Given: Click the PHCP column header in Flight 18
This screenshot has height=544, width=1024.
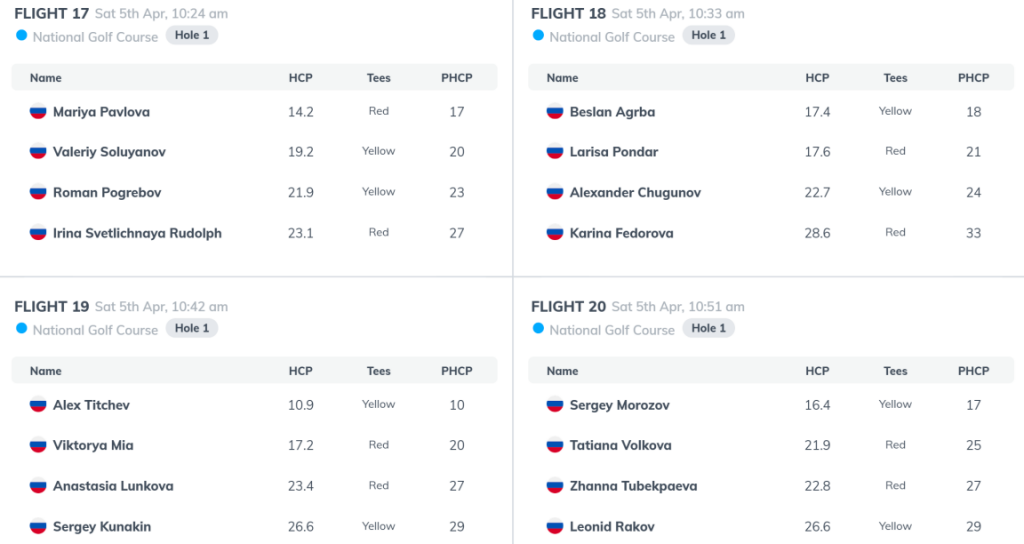Looking at the screenshot, I should 973,78.
